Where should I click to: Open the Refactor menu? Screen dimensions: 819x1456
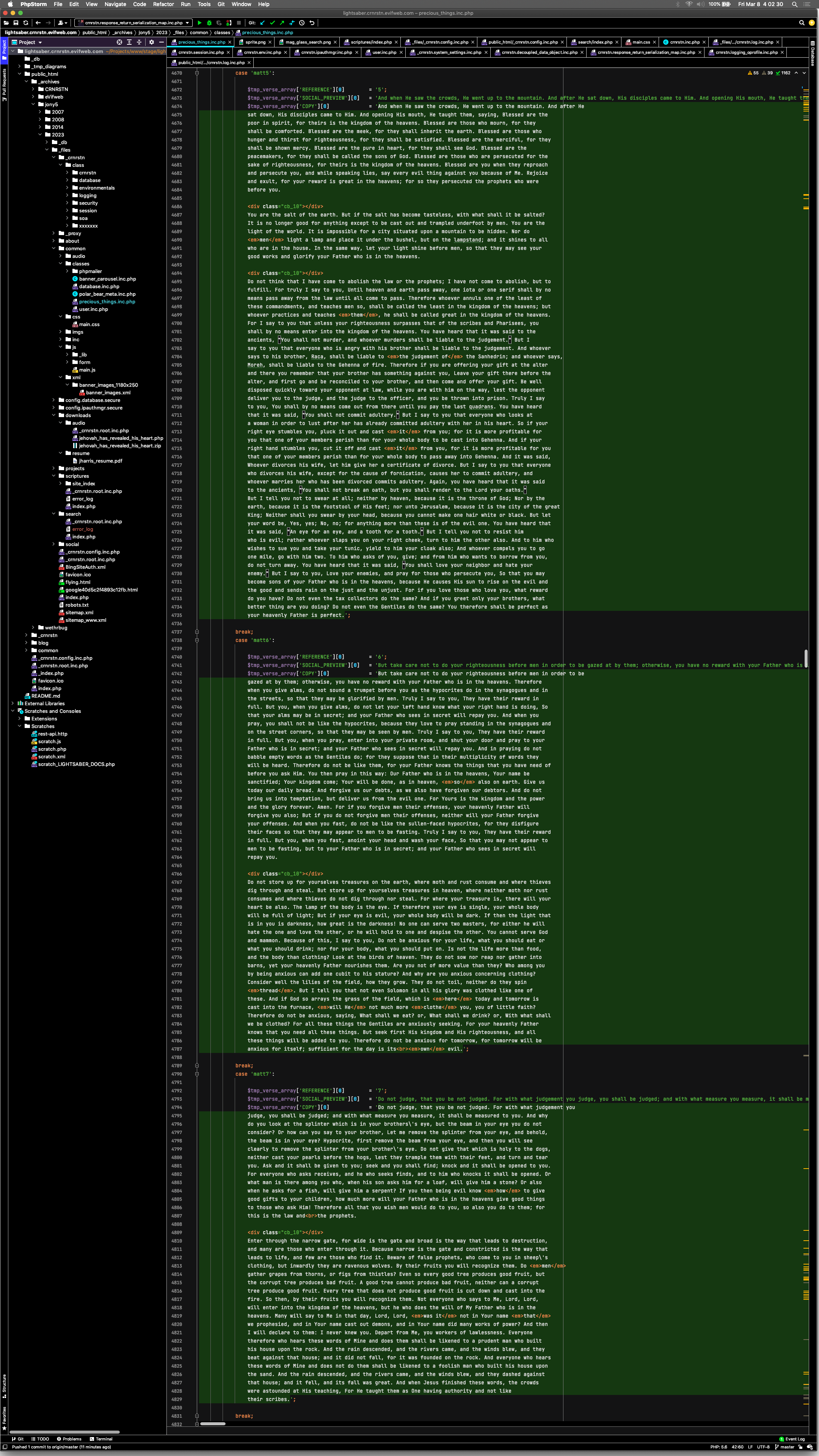[x=163, y=4]
